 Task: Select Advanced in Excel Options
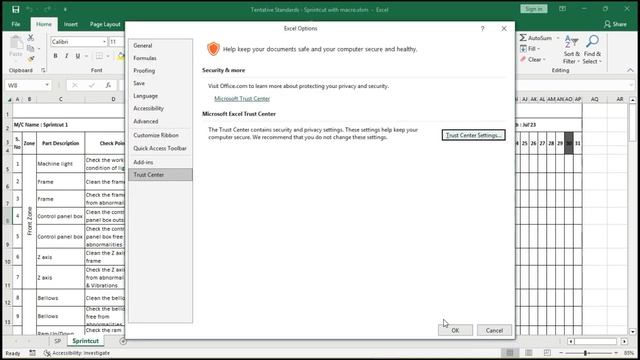coord(160,121)
